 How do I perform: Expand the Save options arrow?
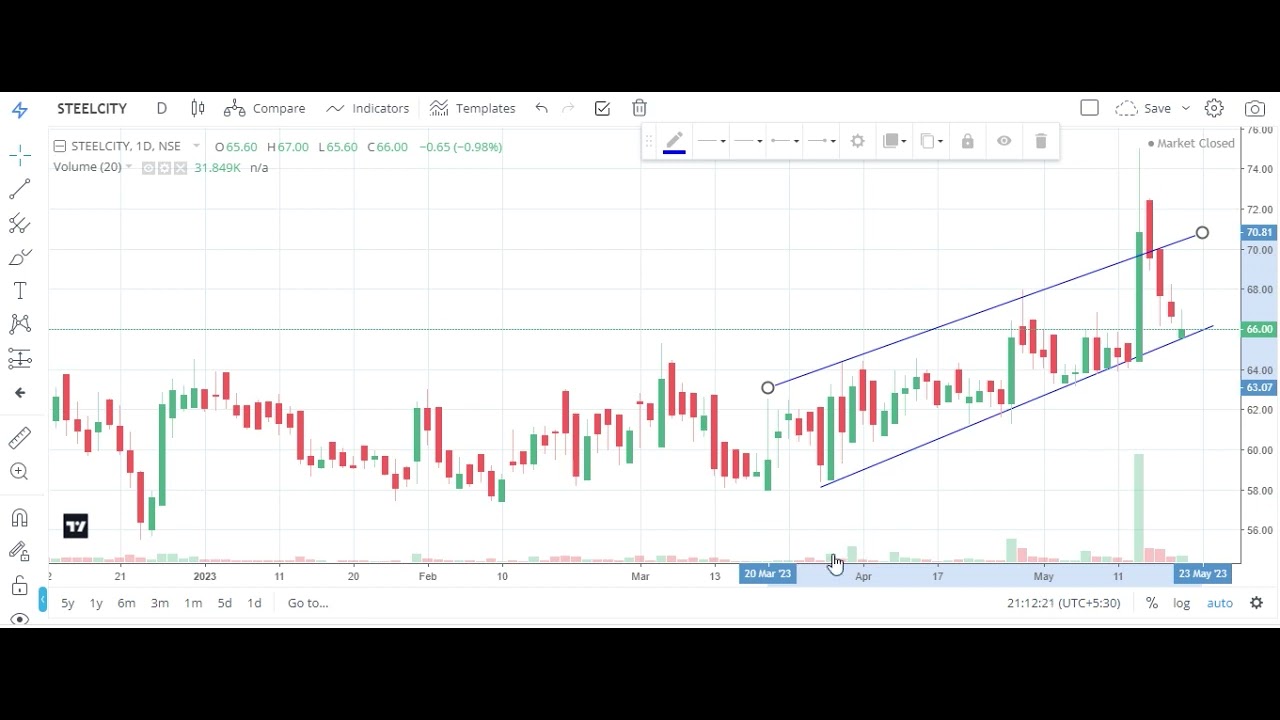click(x=1185, y=108)
